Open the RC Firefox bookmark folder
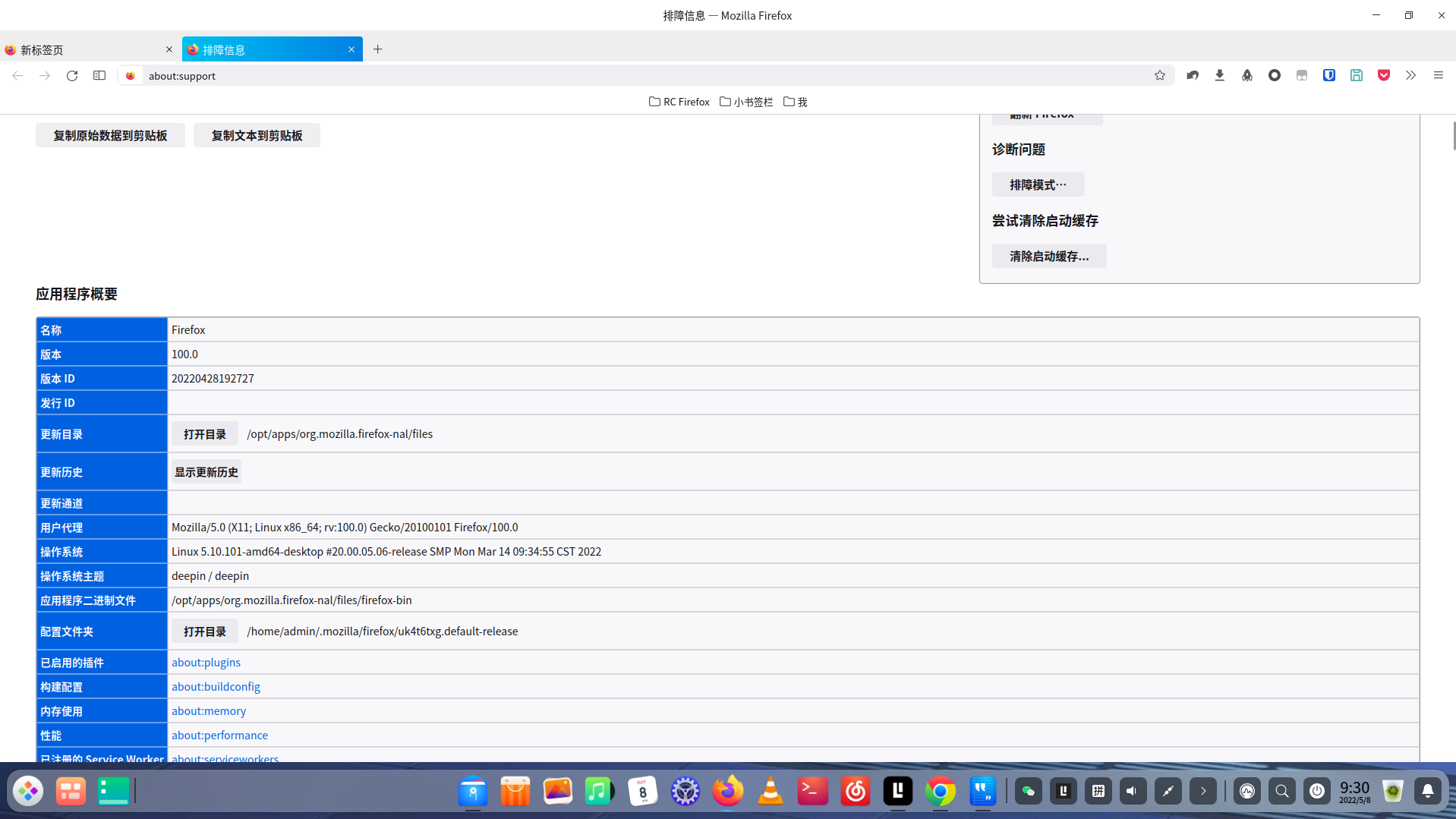Viewport: 1456px width, 819px height. click(679, 102)
